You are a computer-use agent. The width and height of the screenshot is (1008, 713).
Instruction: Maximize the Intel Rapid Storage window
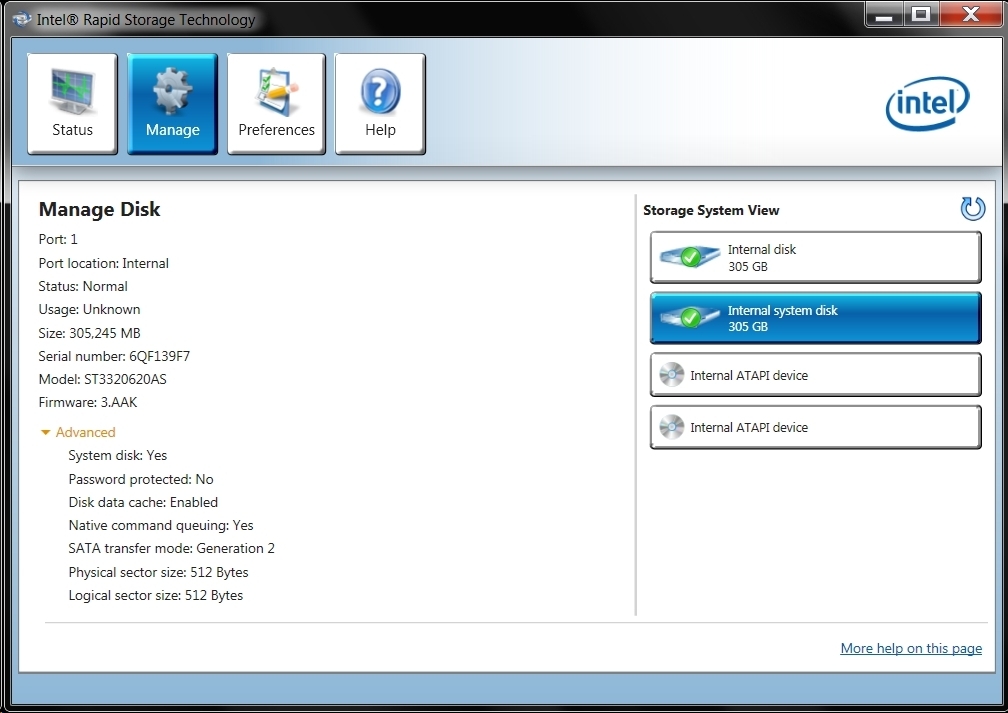point(921,14)
